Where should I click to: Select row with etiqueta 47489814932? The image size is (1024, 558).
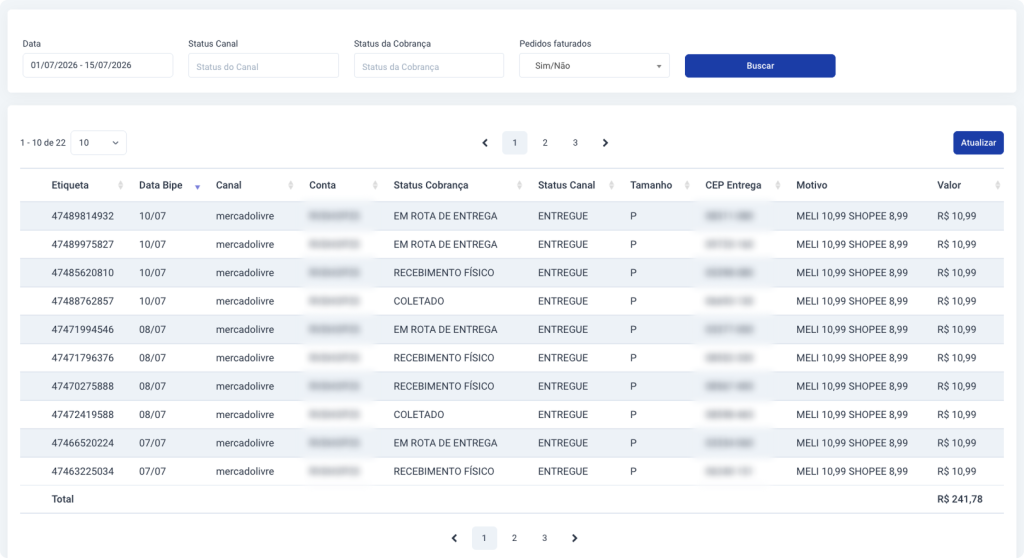pyautogui.click(x=511, y=216)
